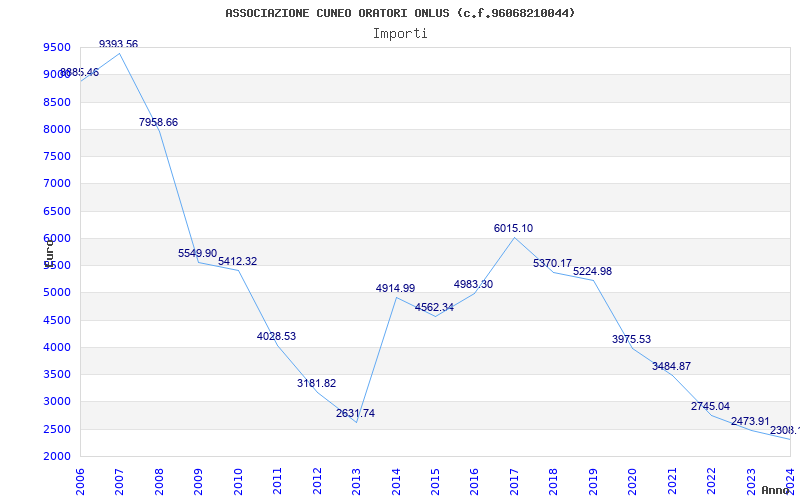Select the 2473.91 data label

coord(750,421)
